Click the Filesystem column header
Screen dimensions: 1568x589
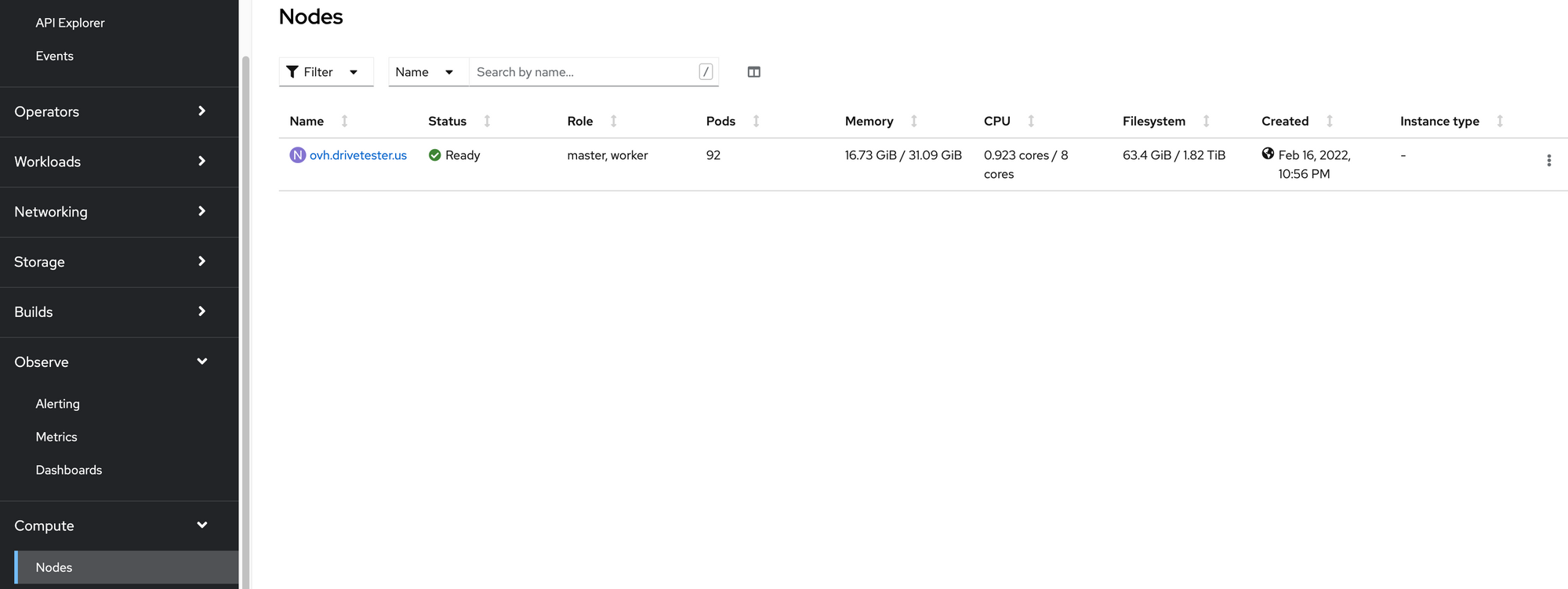(1154, 121)
